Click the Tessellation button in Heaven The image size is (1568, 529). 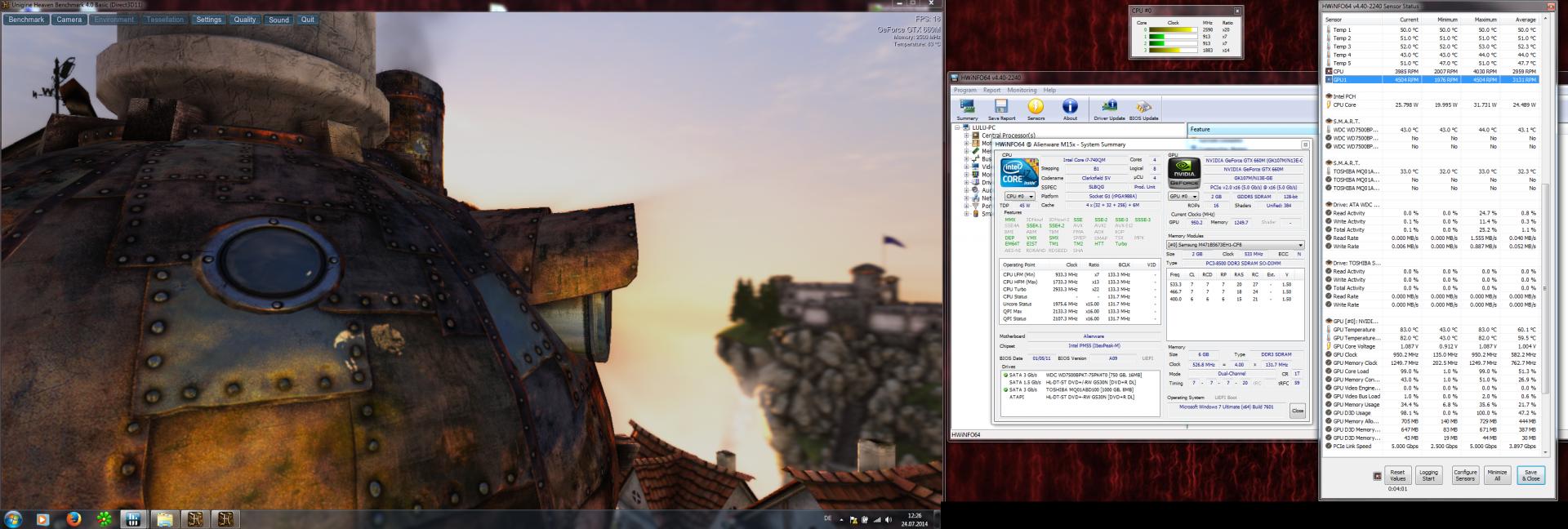[166, 20]
